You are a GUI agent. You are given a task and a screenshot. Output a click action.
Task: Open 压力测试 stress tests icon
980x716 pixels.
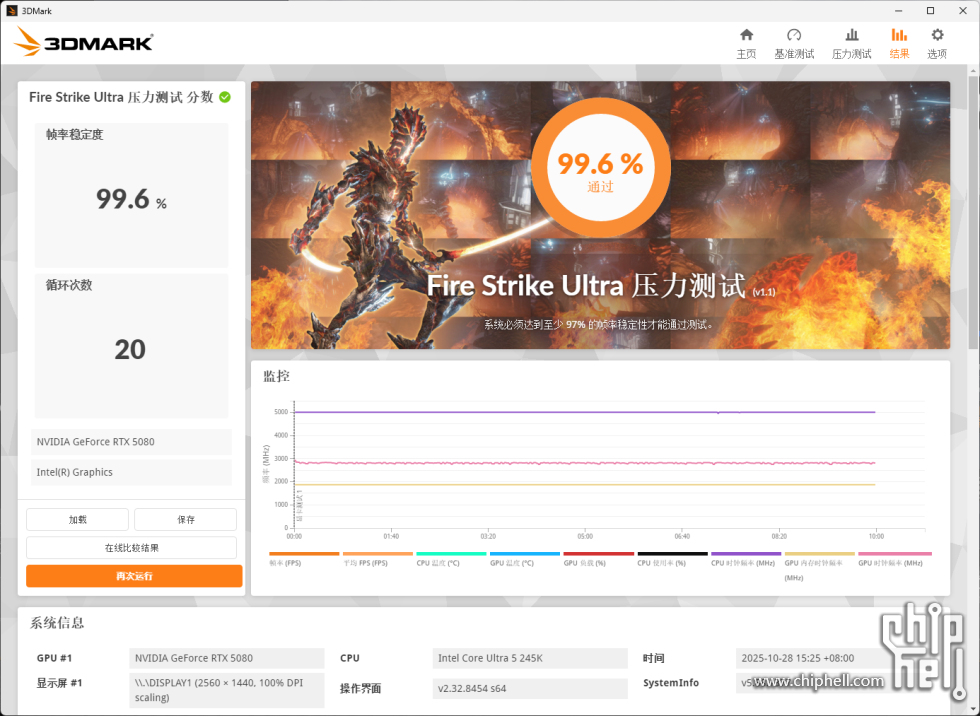pyautogui.click(x=851, y=36)
